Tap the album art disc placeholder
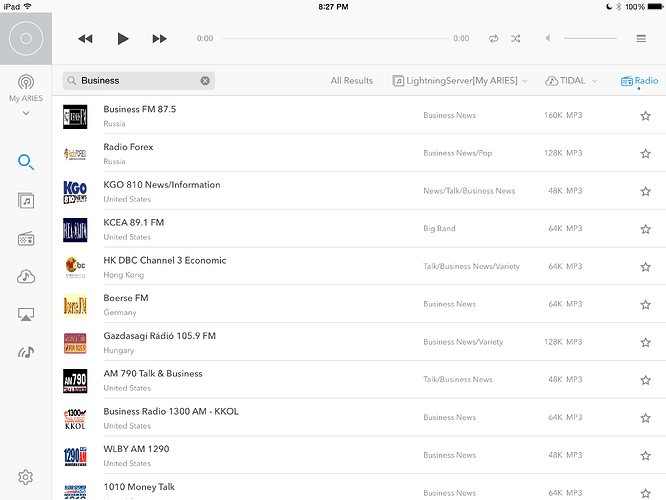Viewport: 666px width, 500px height. pyautogui.click(x=26, y=39)
